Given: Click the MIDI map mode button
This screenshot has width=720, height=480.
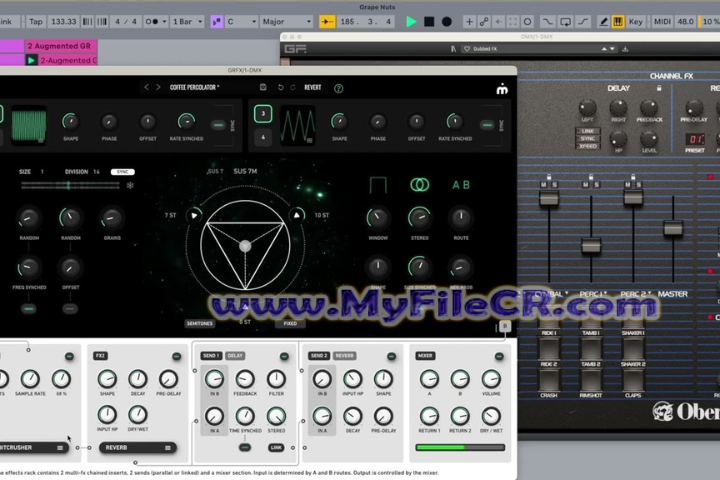Looking at the screenshot, I should click(x=662, y=22).
